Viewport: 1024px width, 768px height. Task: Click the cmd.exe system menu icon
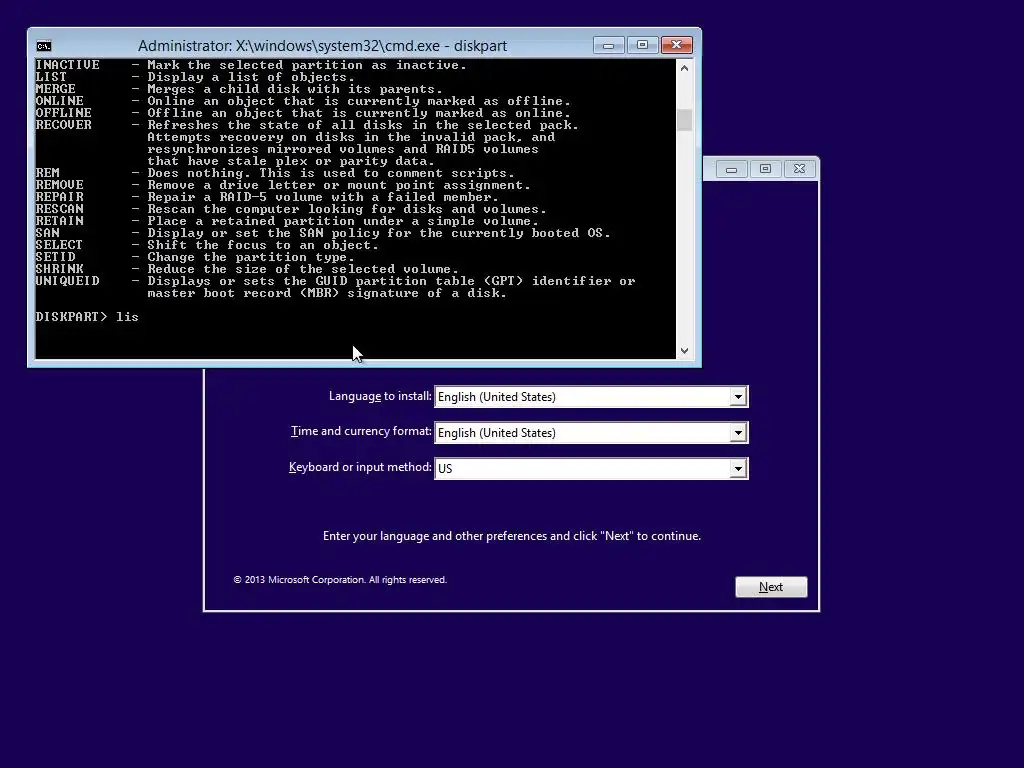click(x=44, y=46)
